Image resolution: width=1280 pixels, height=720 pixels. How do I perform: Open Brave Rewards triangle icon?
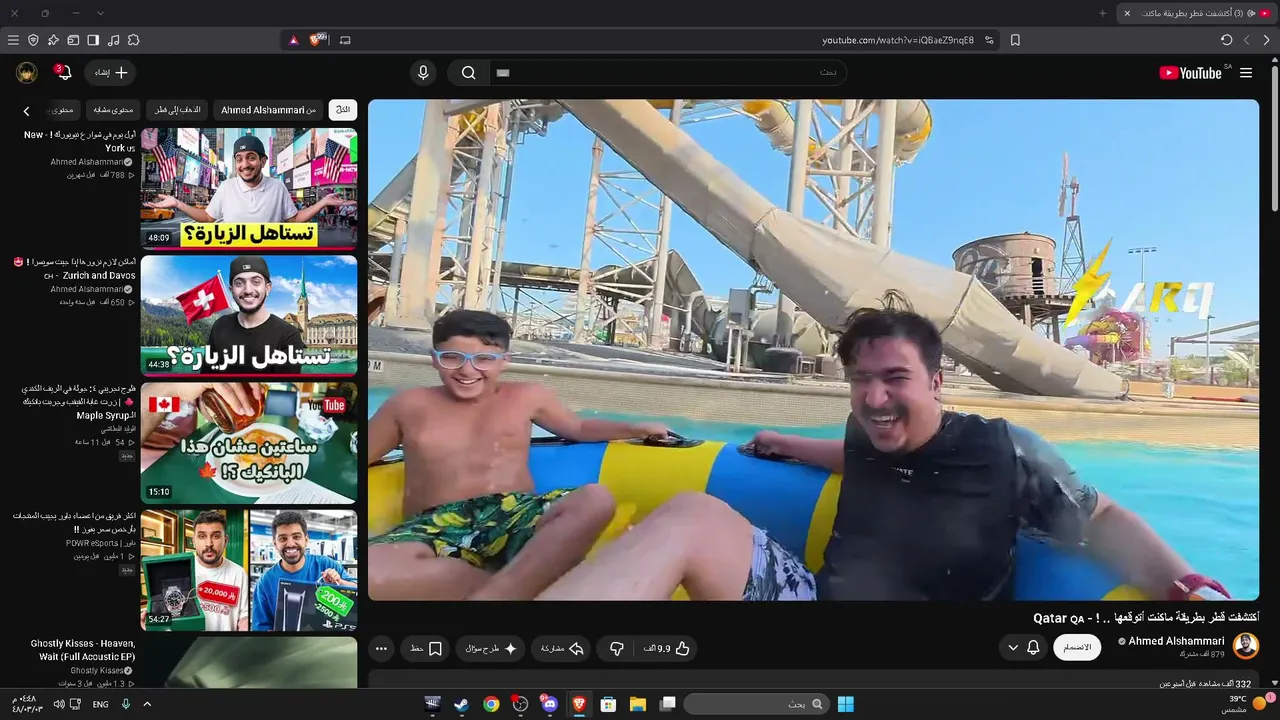click(x=294, y=40)
